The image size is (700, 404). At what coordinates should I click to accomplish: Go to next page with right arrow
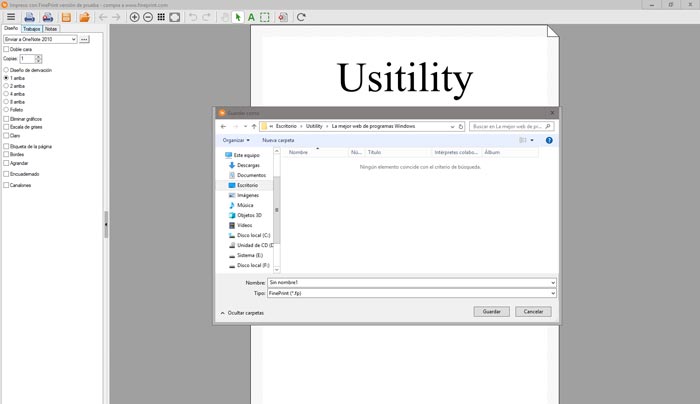[116, 17]
